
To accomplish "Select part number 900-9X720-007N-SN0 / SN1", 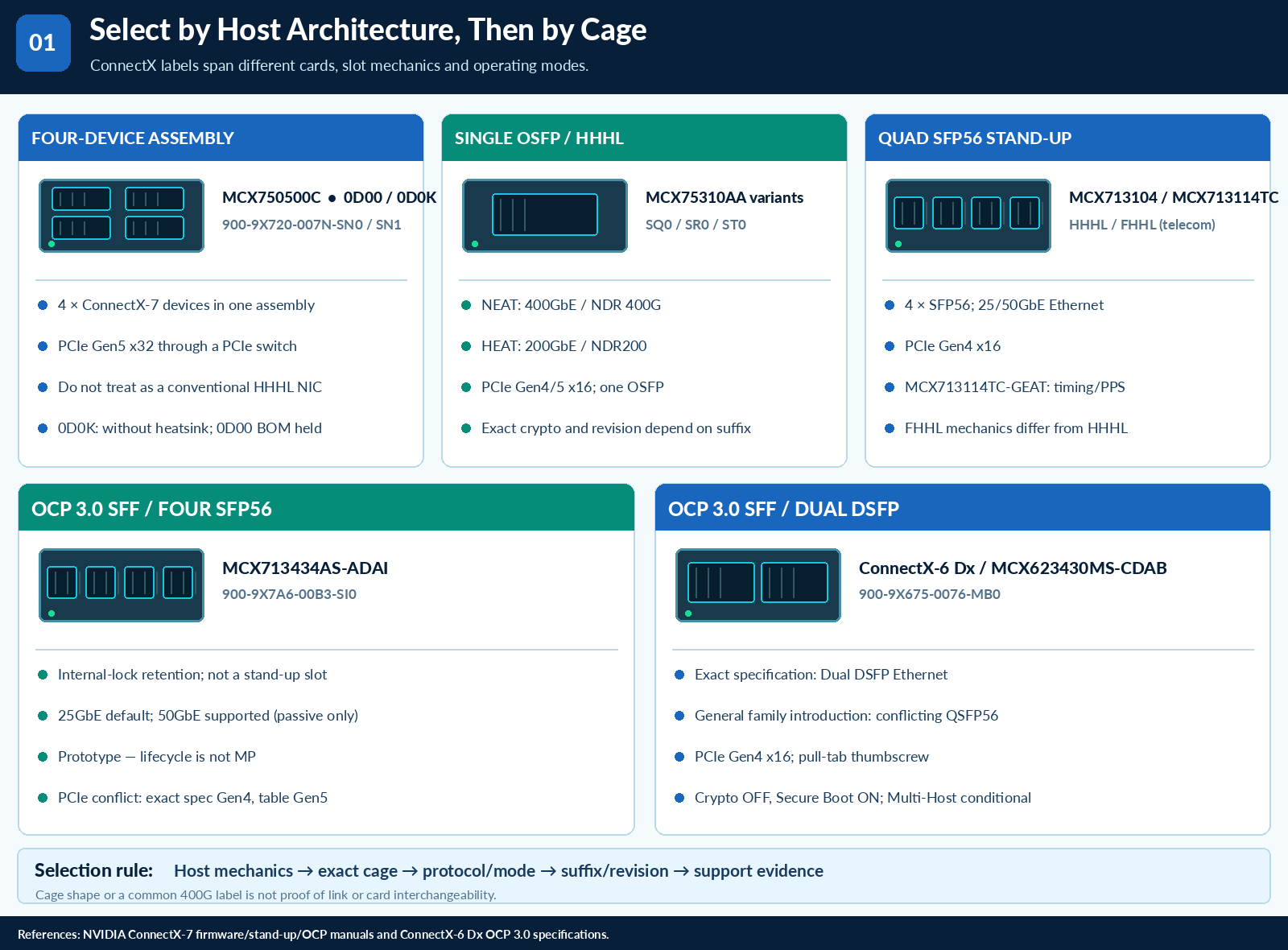I will [312, 225].
